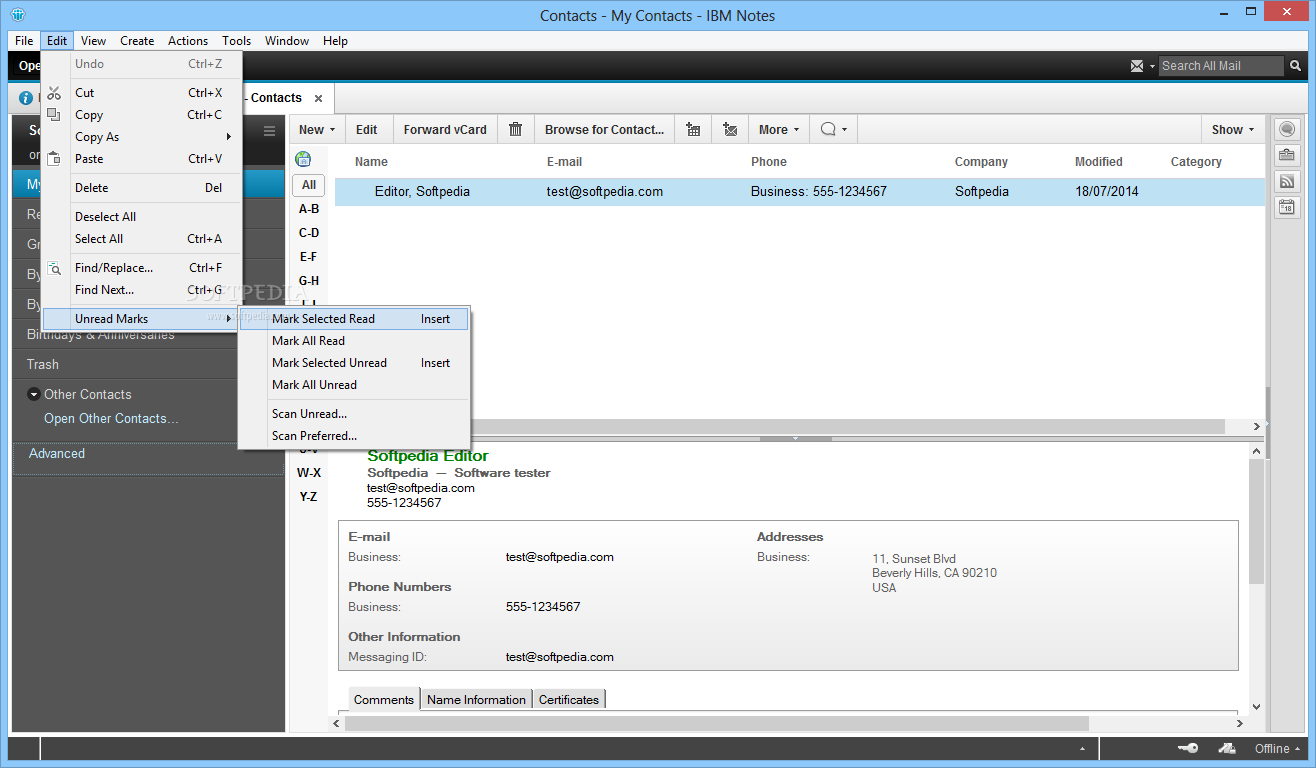Close the Contacts tab with the X
This screenshot has width=1316, height=768.
click(x=318, y=98)
